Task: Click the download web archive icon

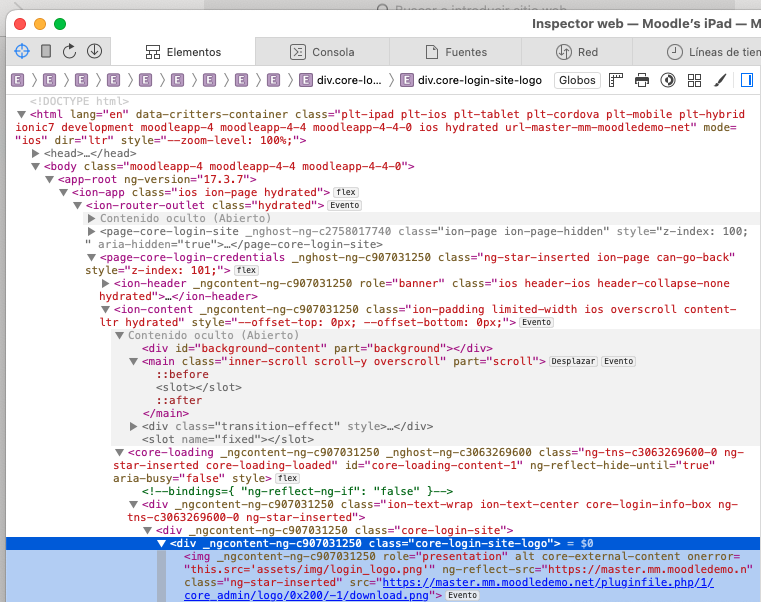Action: (x=94, y=51)
